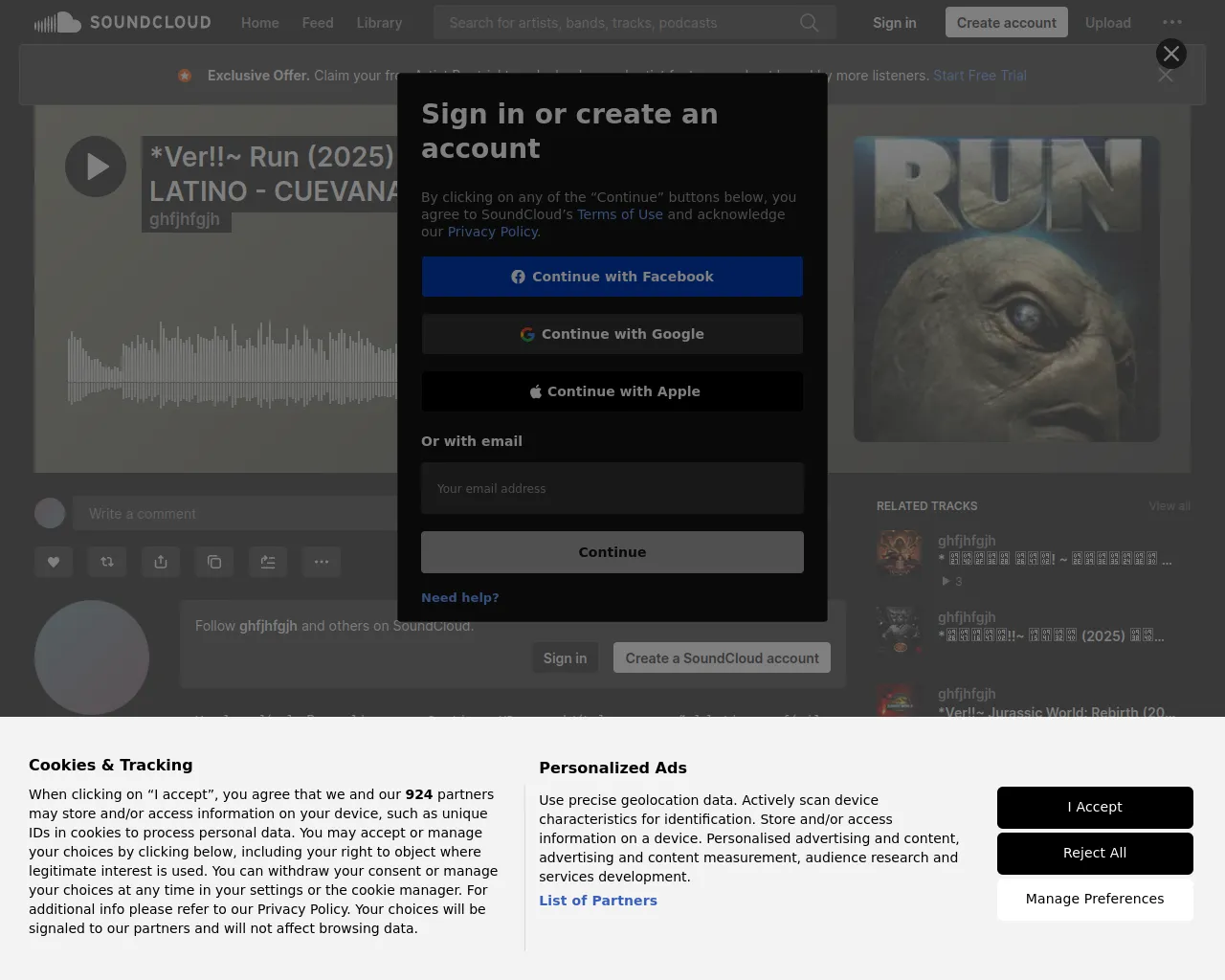Repost the track using the repost icon
The height and width of the screenshot is (980, 1225).
click(x=107, y=562)
